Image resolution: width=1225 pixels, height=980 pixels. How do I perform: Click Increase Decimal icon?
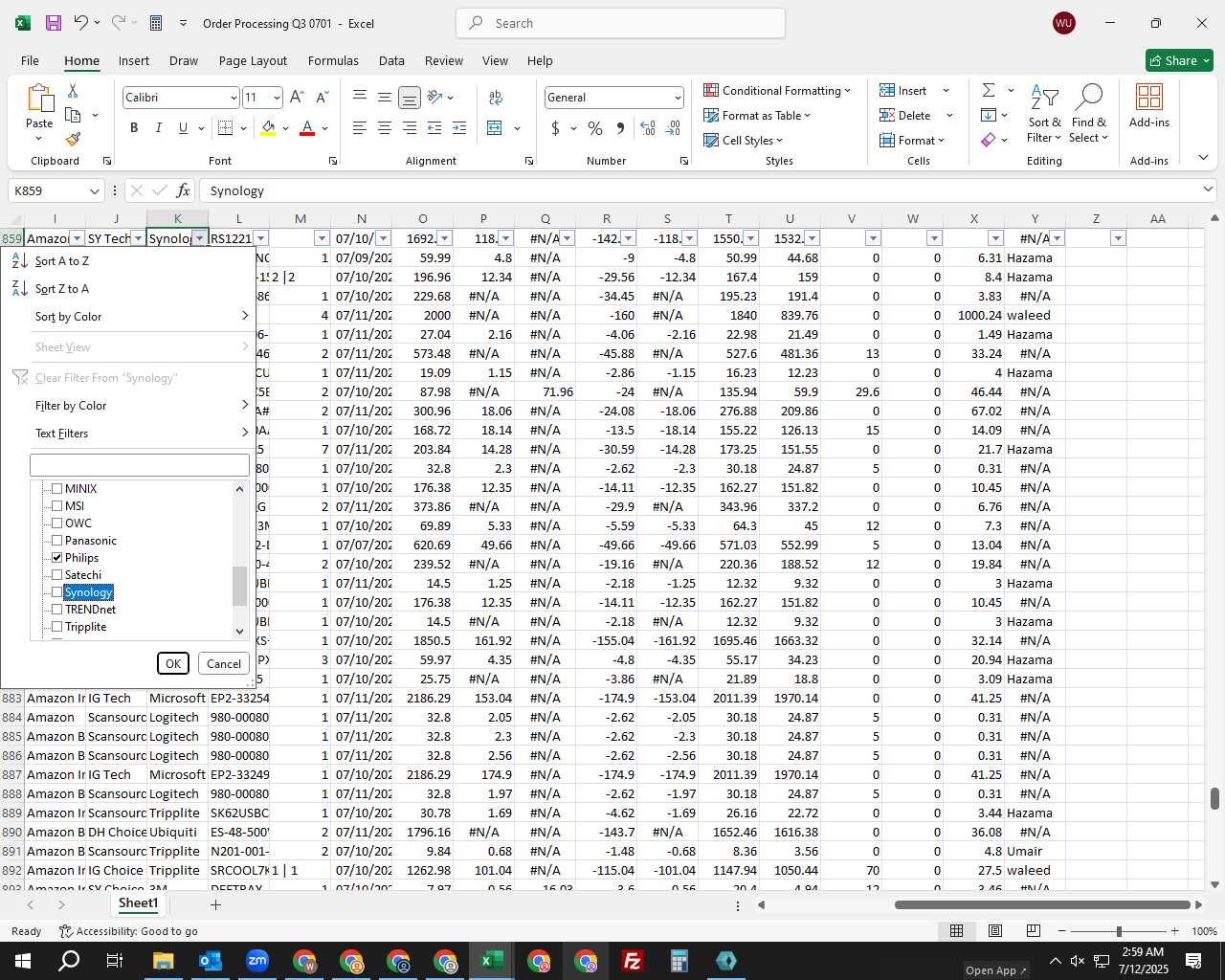pyautogui.click(x=648, y=128)
